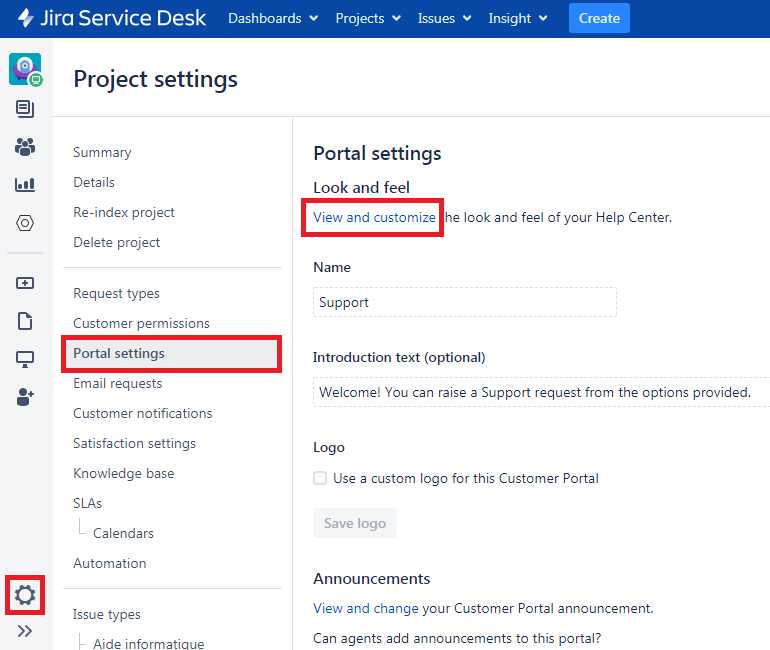Open Email requests settings
This screenshot has width=770, height=650.
[x=117, y=383]
